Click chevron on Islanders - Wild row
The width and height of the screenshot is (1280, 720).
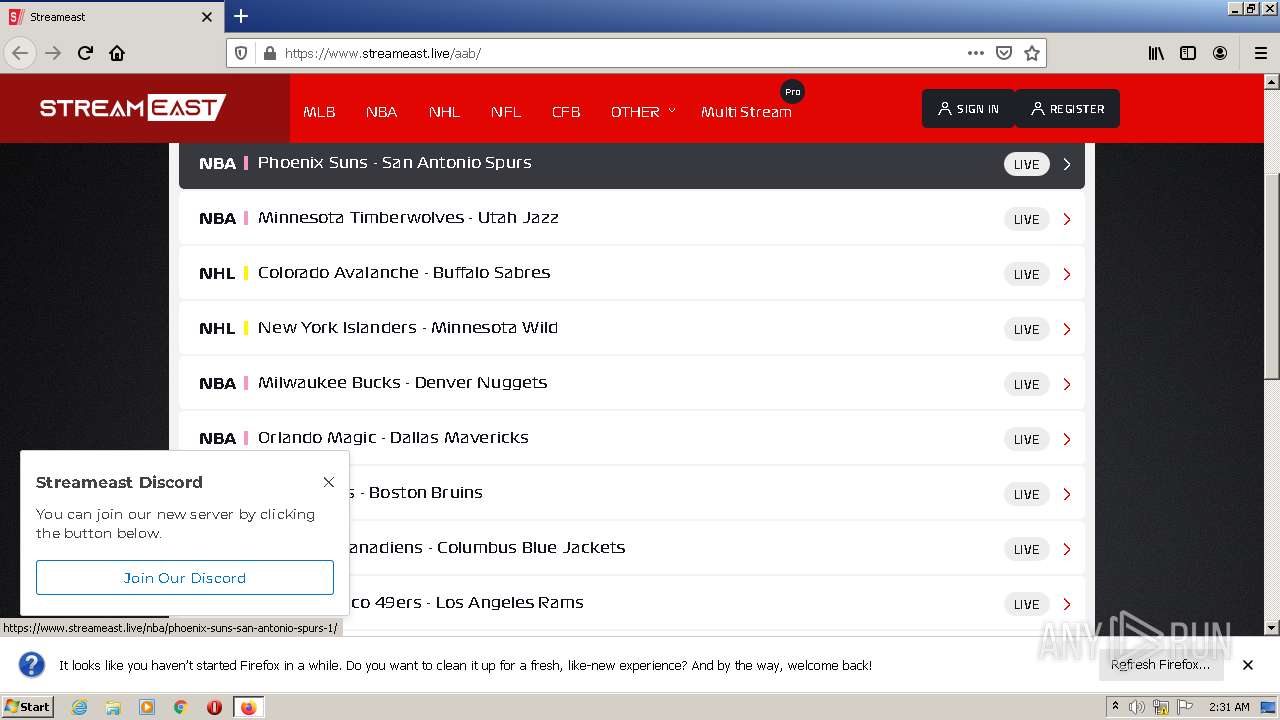click(1067, 329)
